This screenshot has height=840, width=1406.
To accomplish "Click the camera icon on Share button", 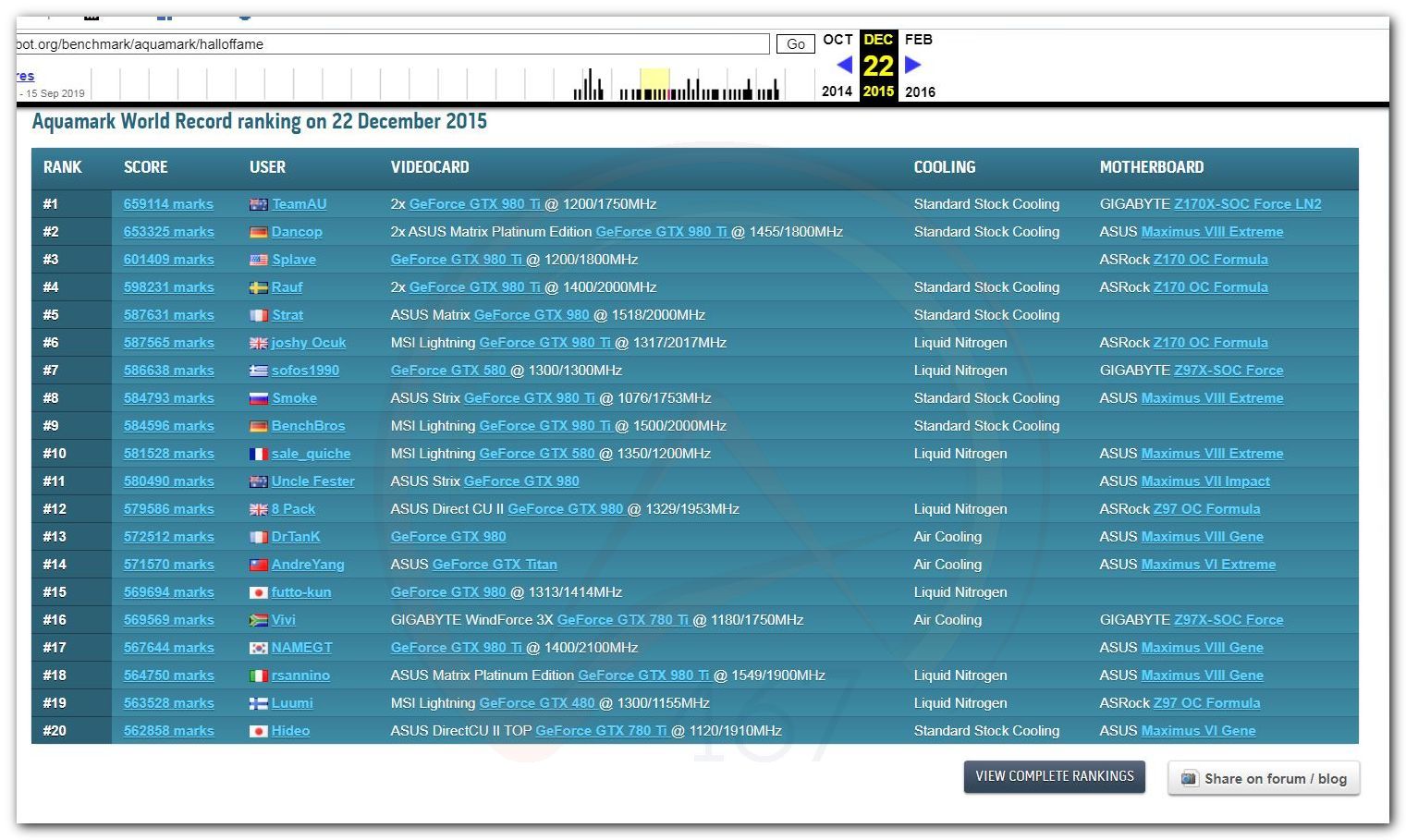I will tap(1189, 778).
